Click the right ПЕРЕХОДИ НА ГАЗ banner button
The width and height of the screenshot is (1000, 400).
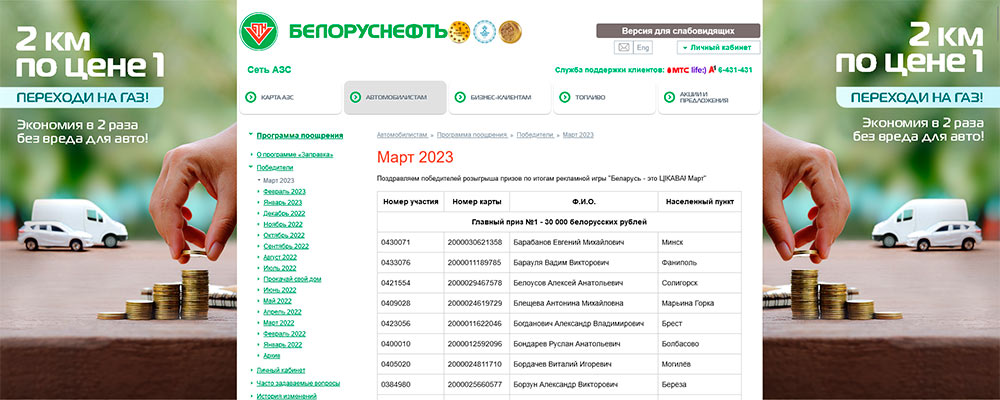click(x=918, y=98)
